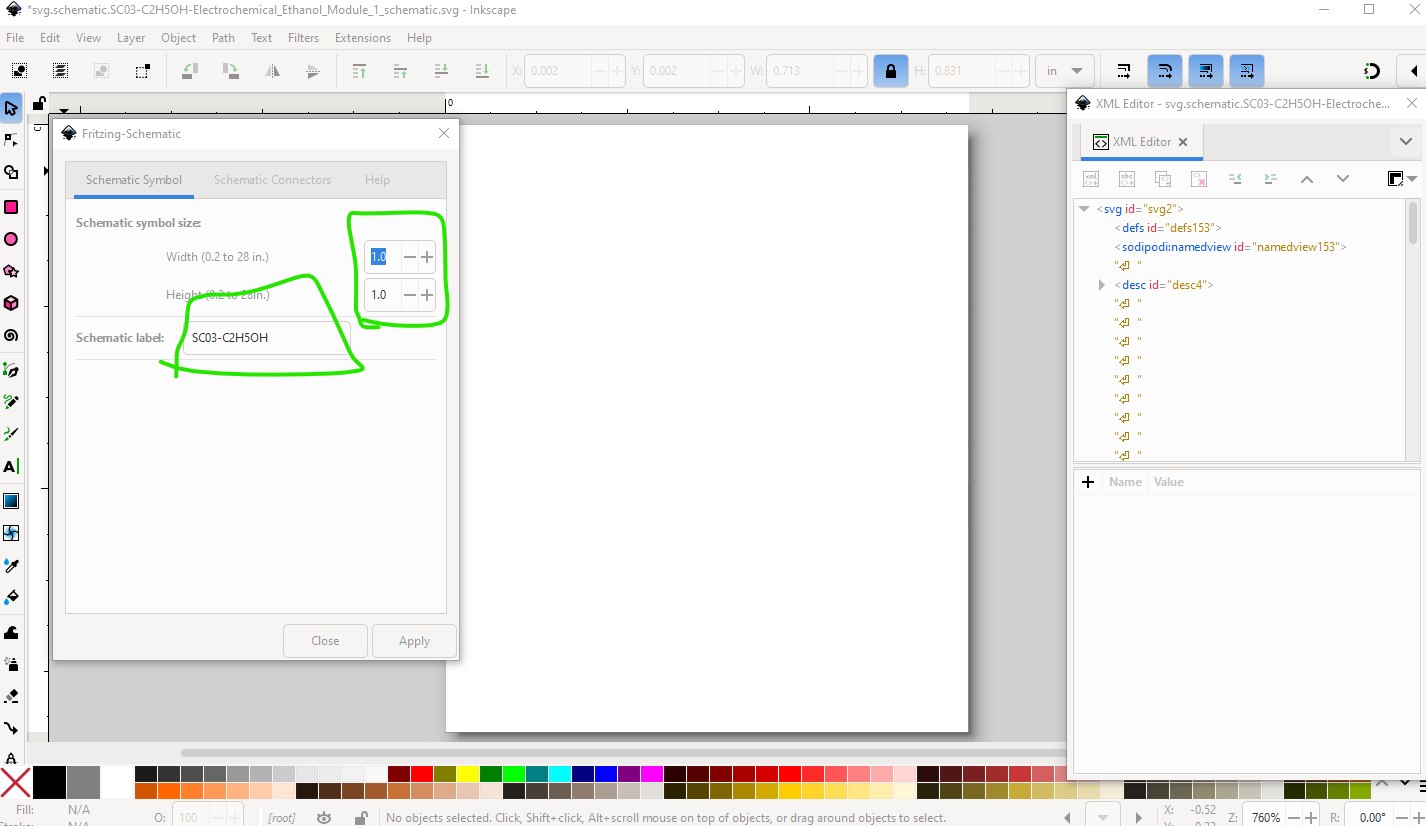Switch to the Schematic Connectors tab
Screen dimensions: 1426x826
tap(272, 180)
